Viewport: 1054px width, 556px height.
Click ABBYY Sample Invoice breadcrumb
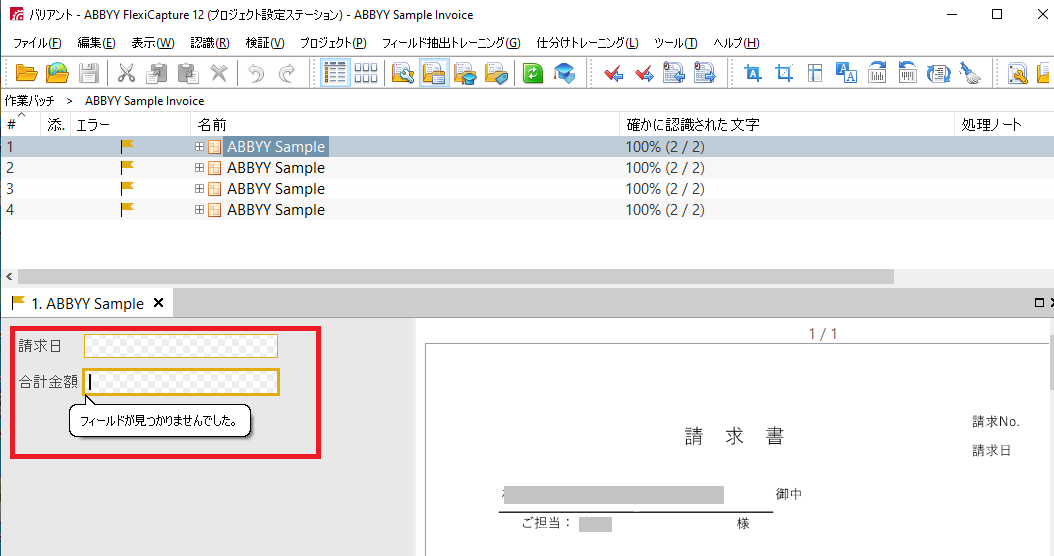click(145, 101)
